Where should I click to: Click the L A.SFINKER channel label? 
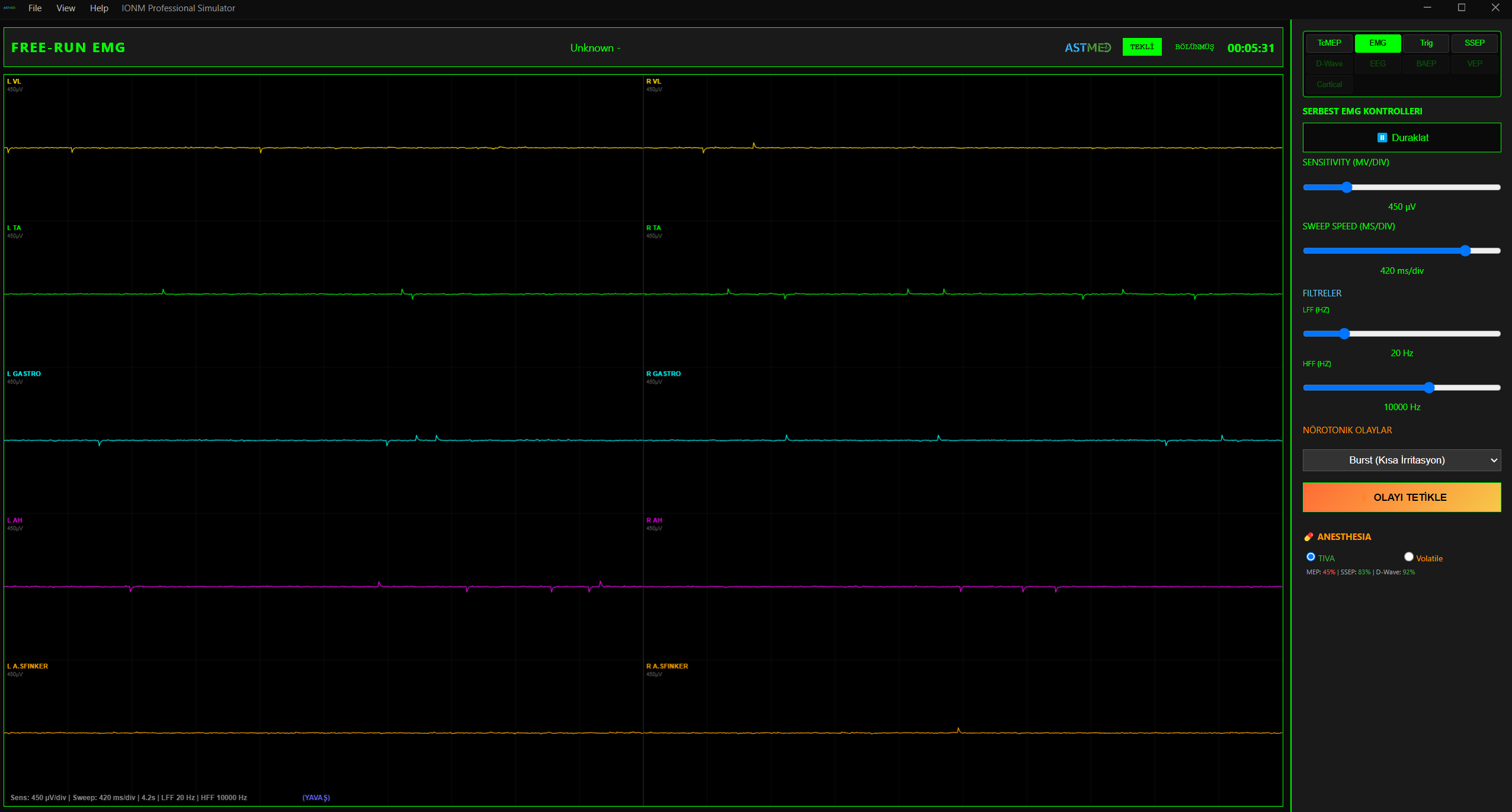point(27,666)
